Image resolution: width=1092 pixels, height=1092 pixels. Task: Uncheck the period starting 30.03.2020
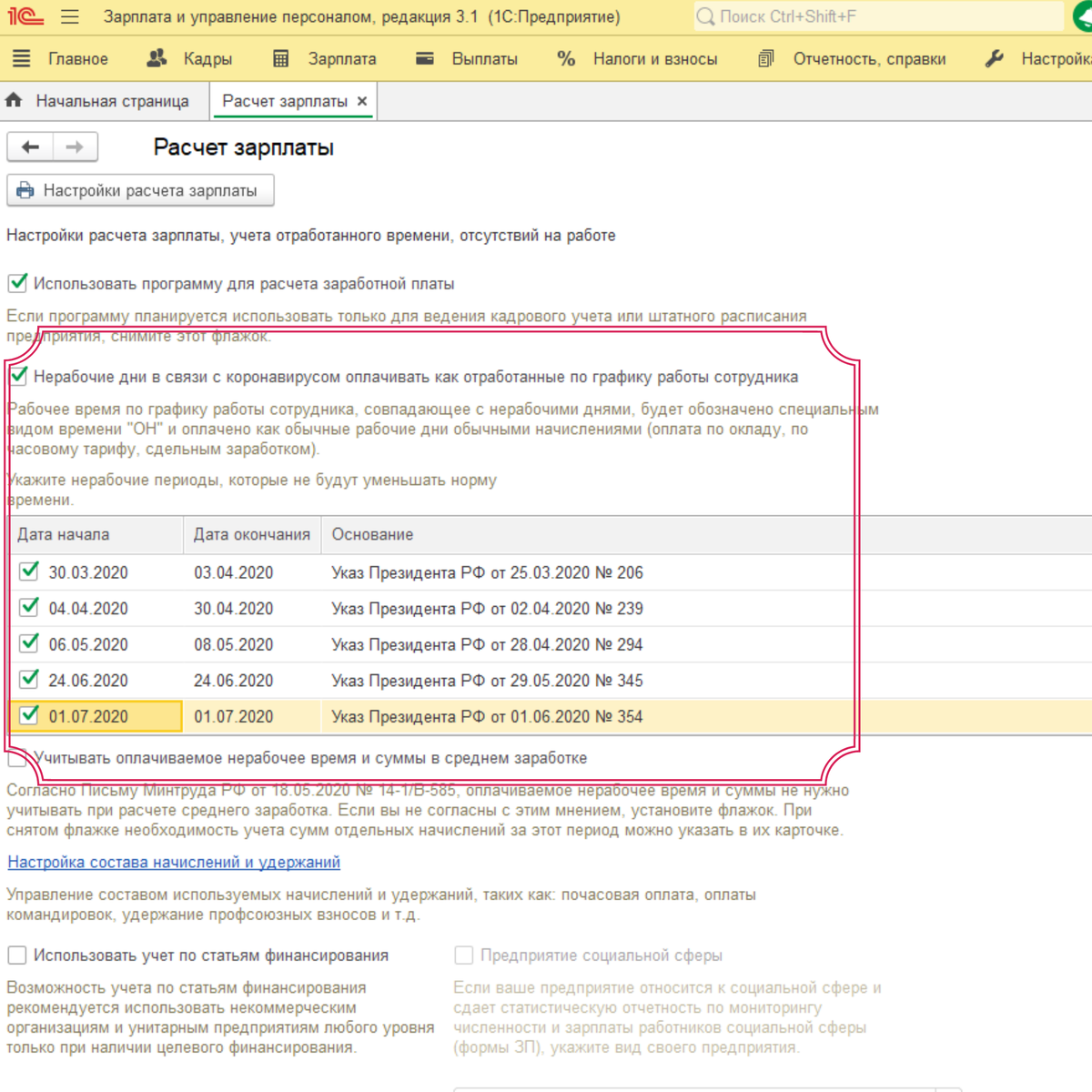tap(29, 571)
